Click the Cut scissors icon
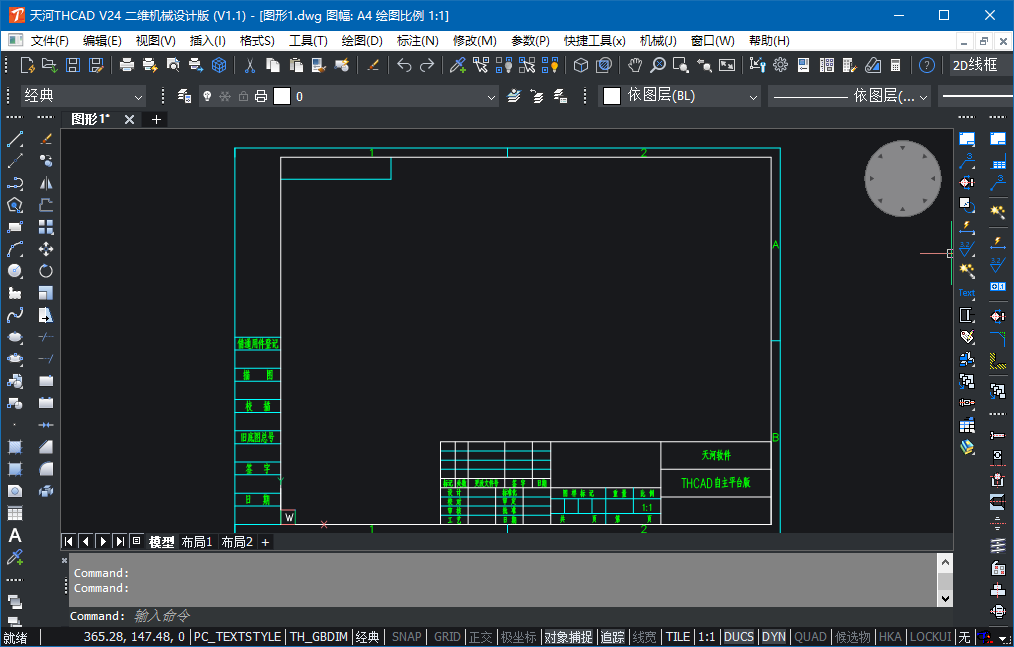 tap(250, 65)
